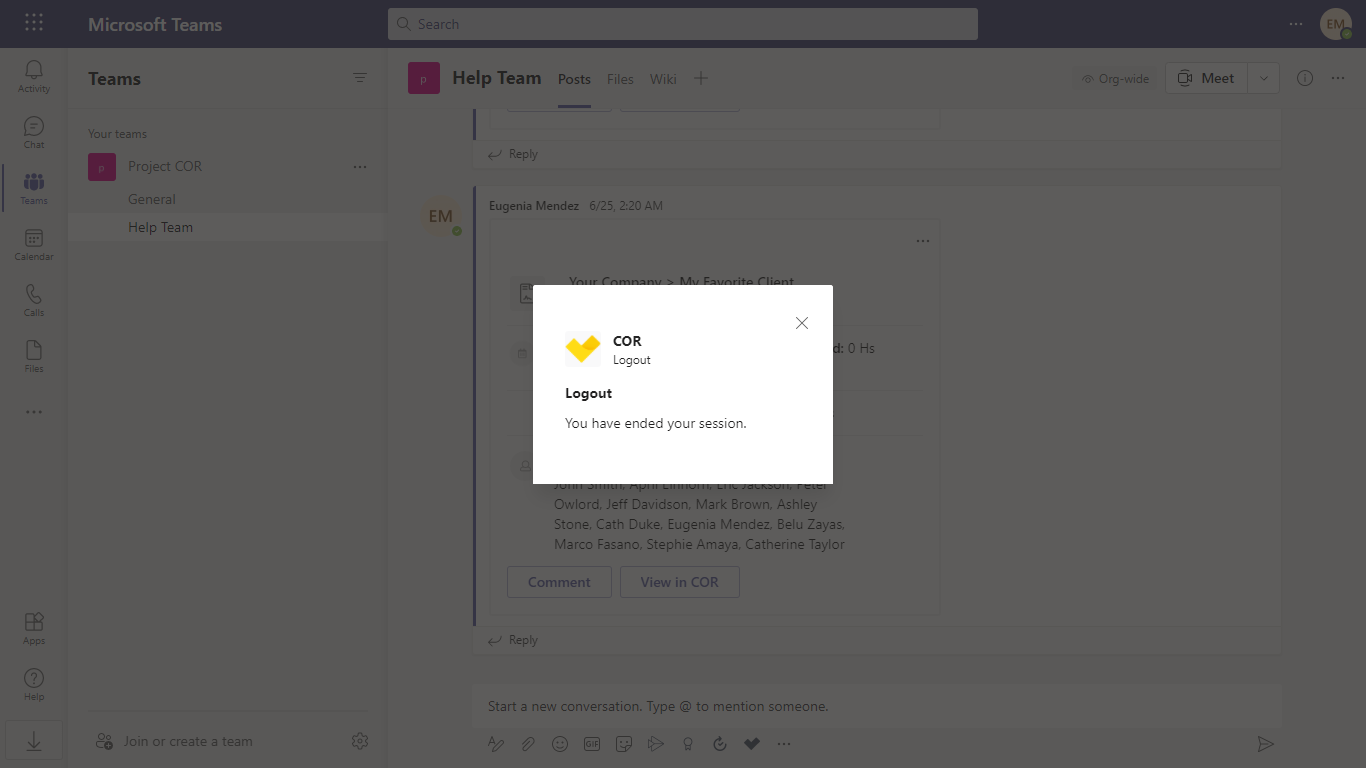
Task: Reply to Eugenia Mendez's post
Action: [513, 640]
